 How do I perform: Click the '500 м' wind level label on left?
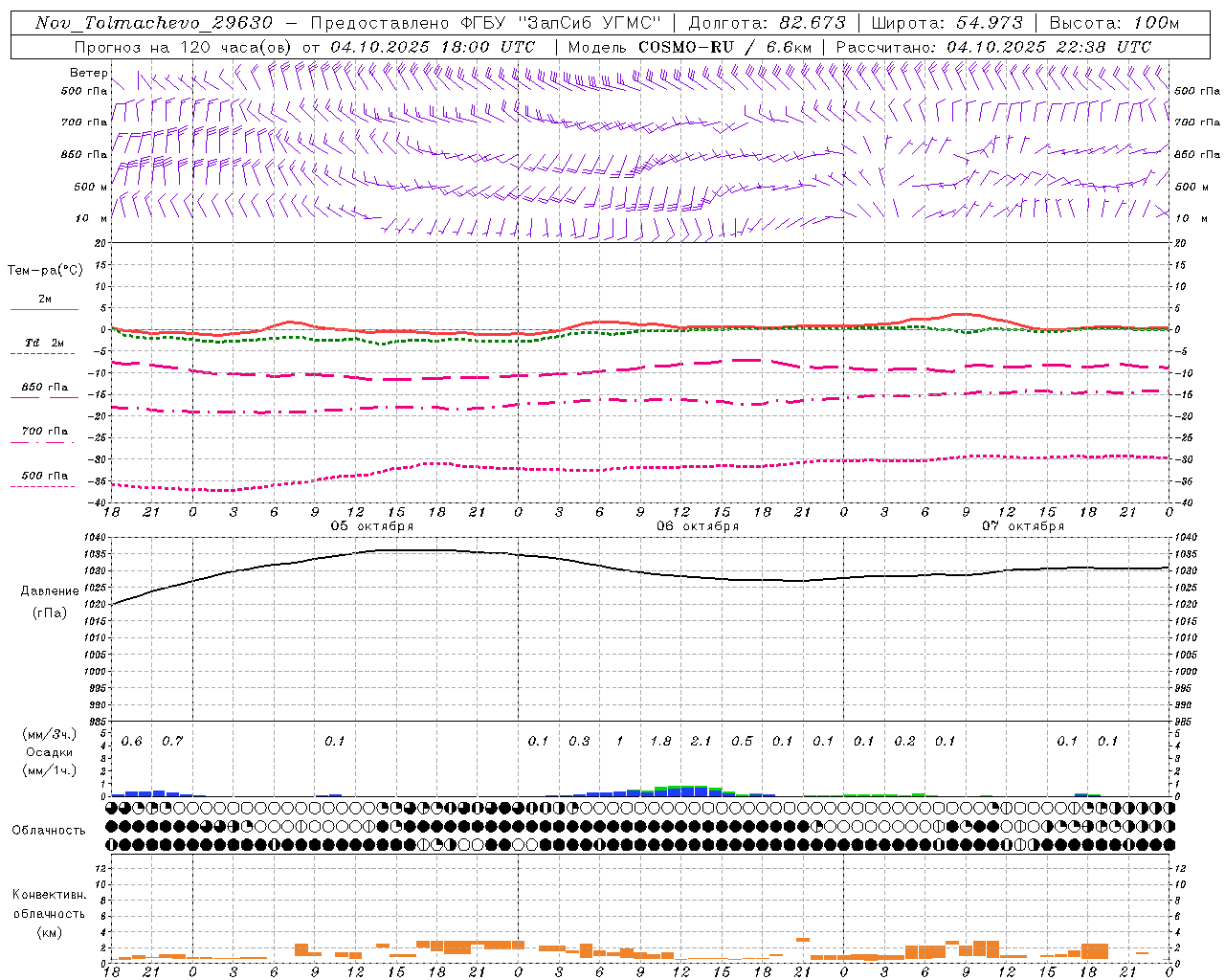[92, 187]
